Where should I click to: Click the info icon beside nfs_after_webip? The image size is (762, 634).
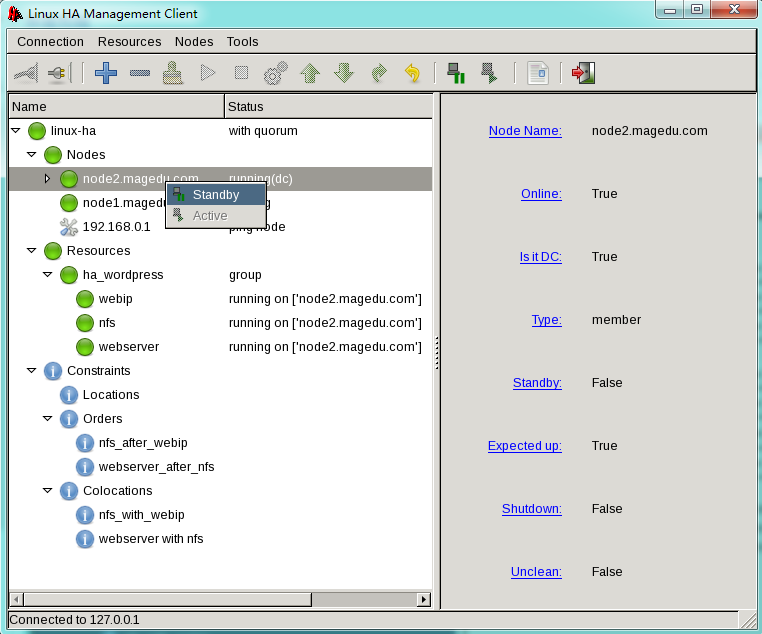point(85,443)
